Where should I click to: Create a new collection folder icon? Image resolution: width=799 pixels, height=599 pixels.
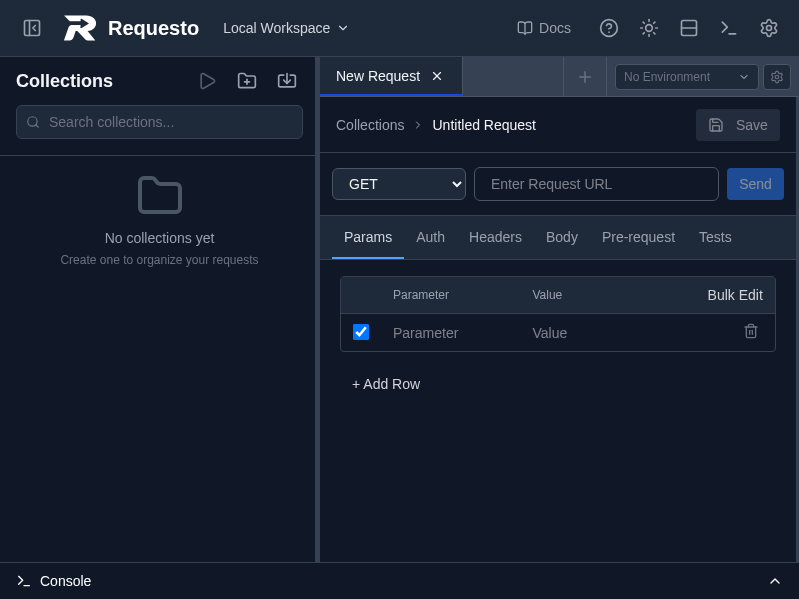[x=247, y=81]
